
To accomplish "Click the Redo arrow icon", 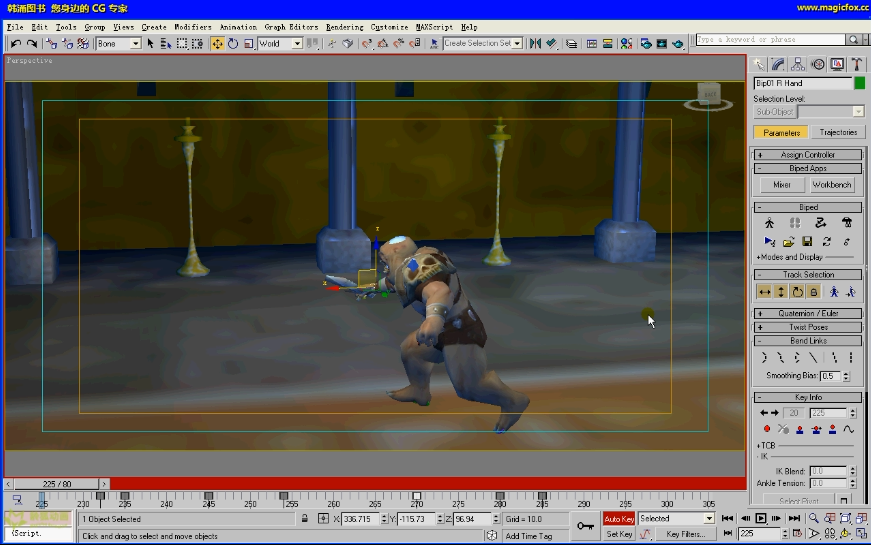I will coord(32,43).
